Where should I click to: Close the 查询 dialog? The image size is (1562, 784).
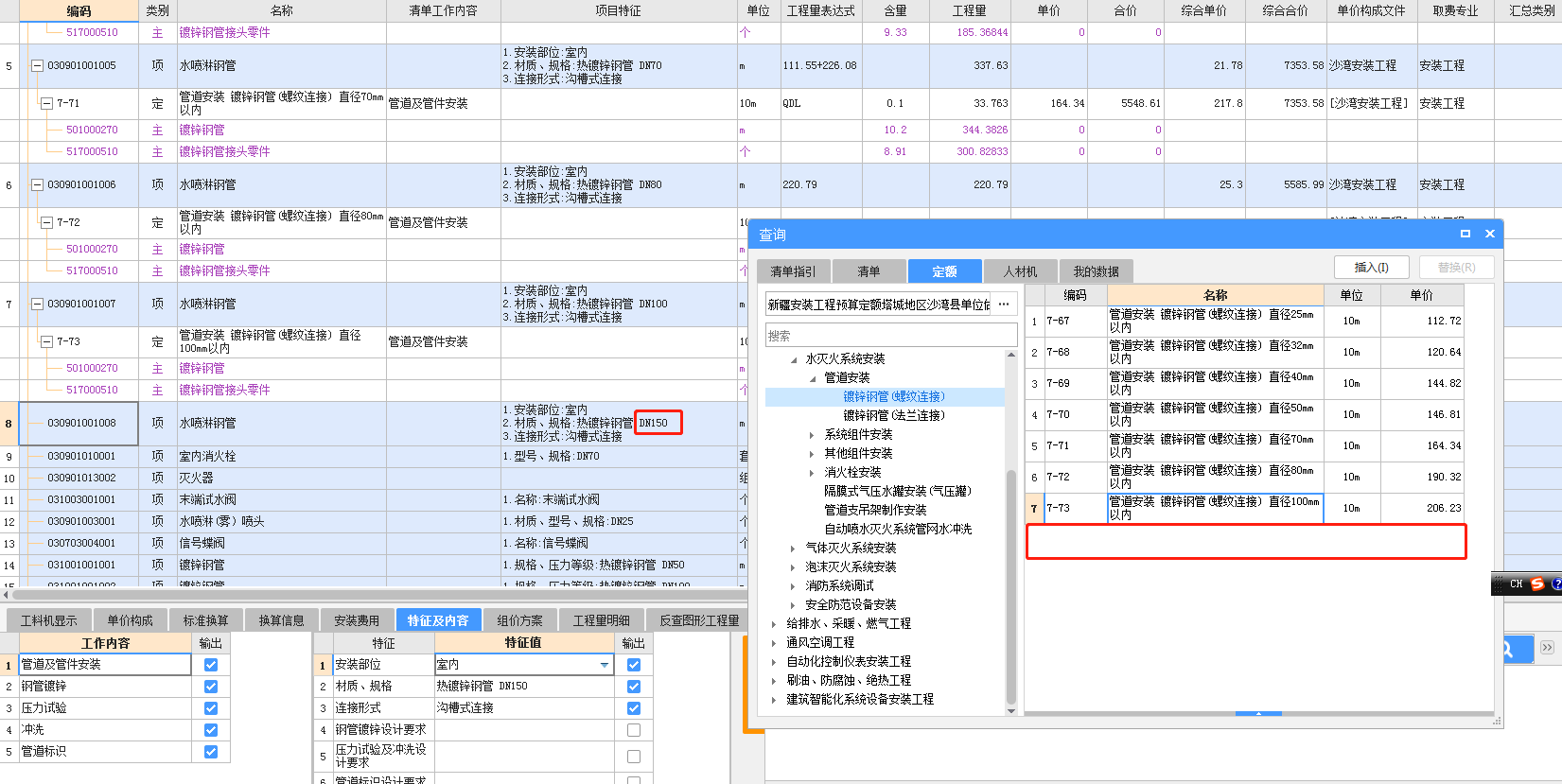click(x=1490, y=234)
